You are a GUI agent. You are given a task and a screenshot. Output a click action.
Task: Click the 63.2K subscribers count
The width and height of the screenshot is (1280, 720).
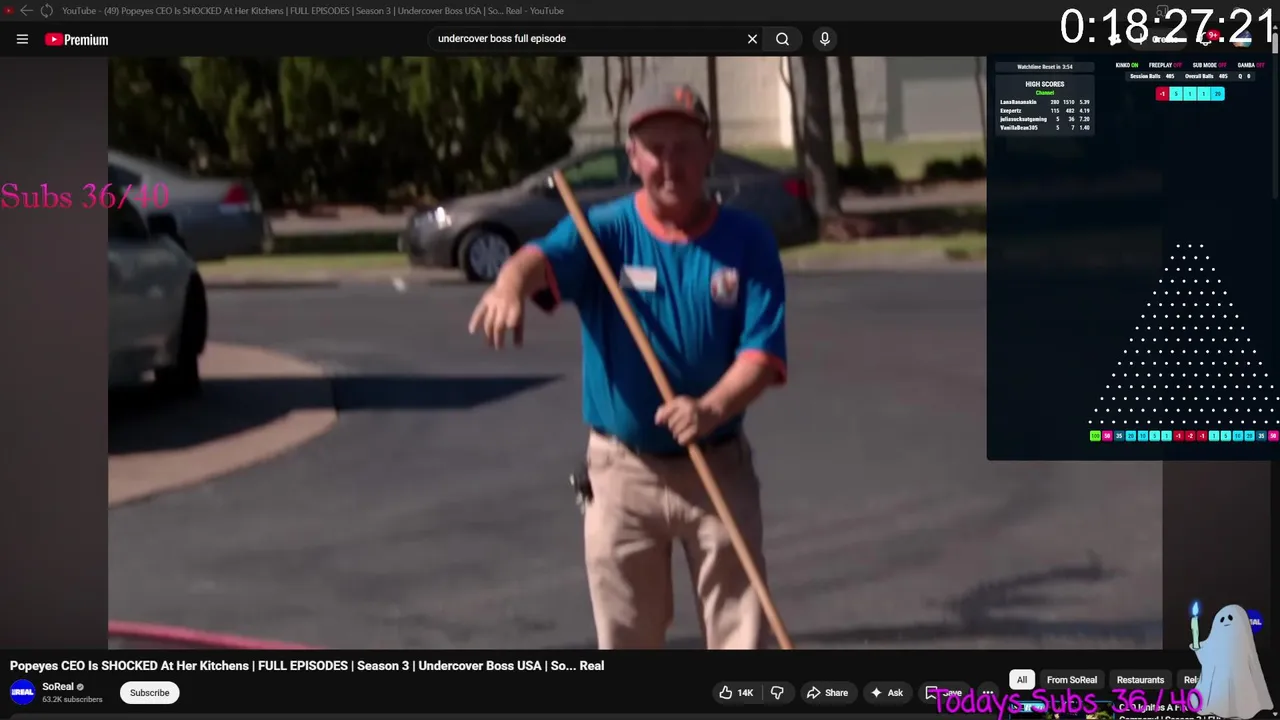click(x=72, y=700)
